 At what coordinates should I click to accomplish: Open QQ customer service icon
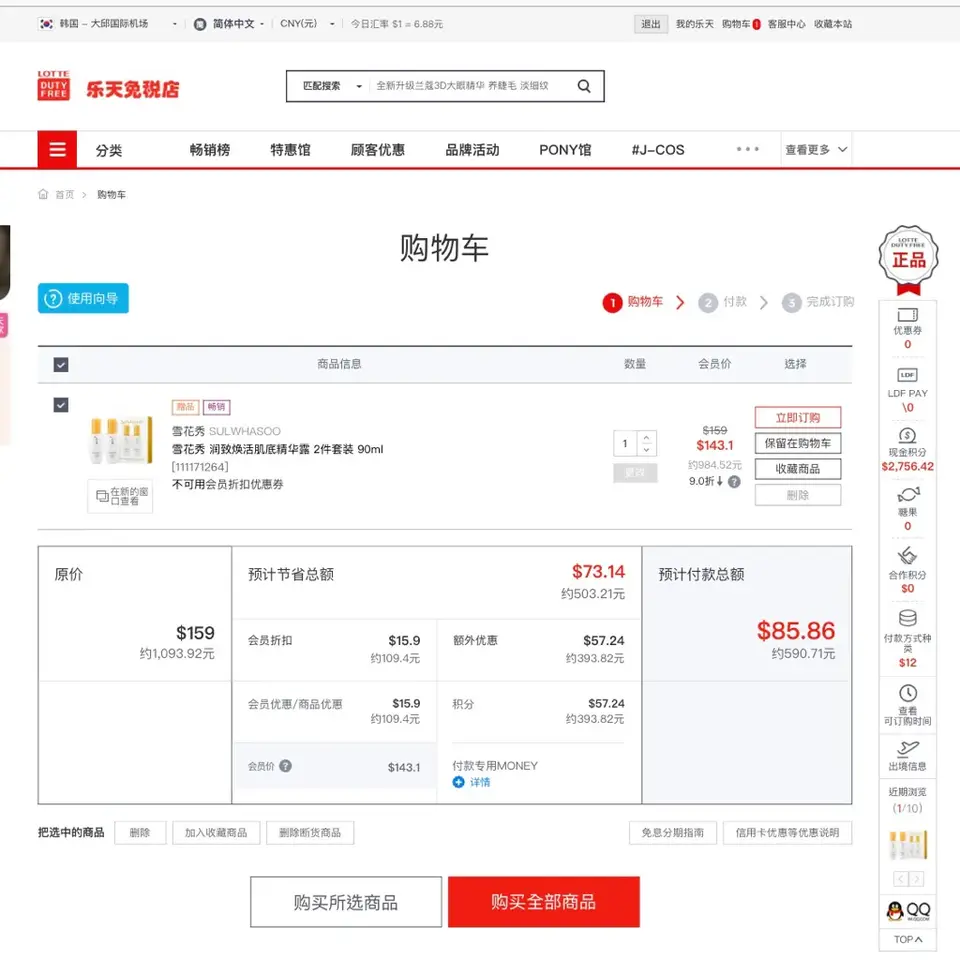pyautogui.click(x=908, y=911)
